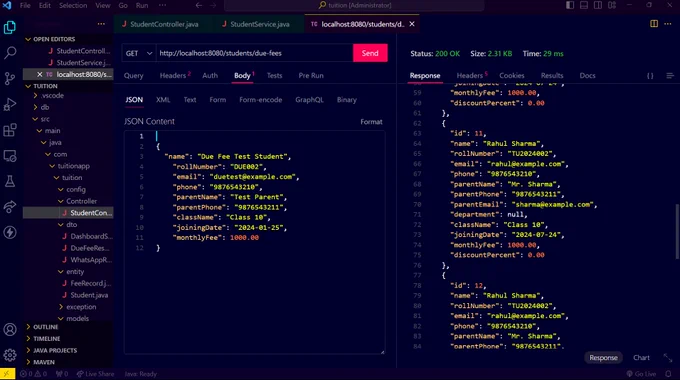Switch to Chart view button

[641, 358]
